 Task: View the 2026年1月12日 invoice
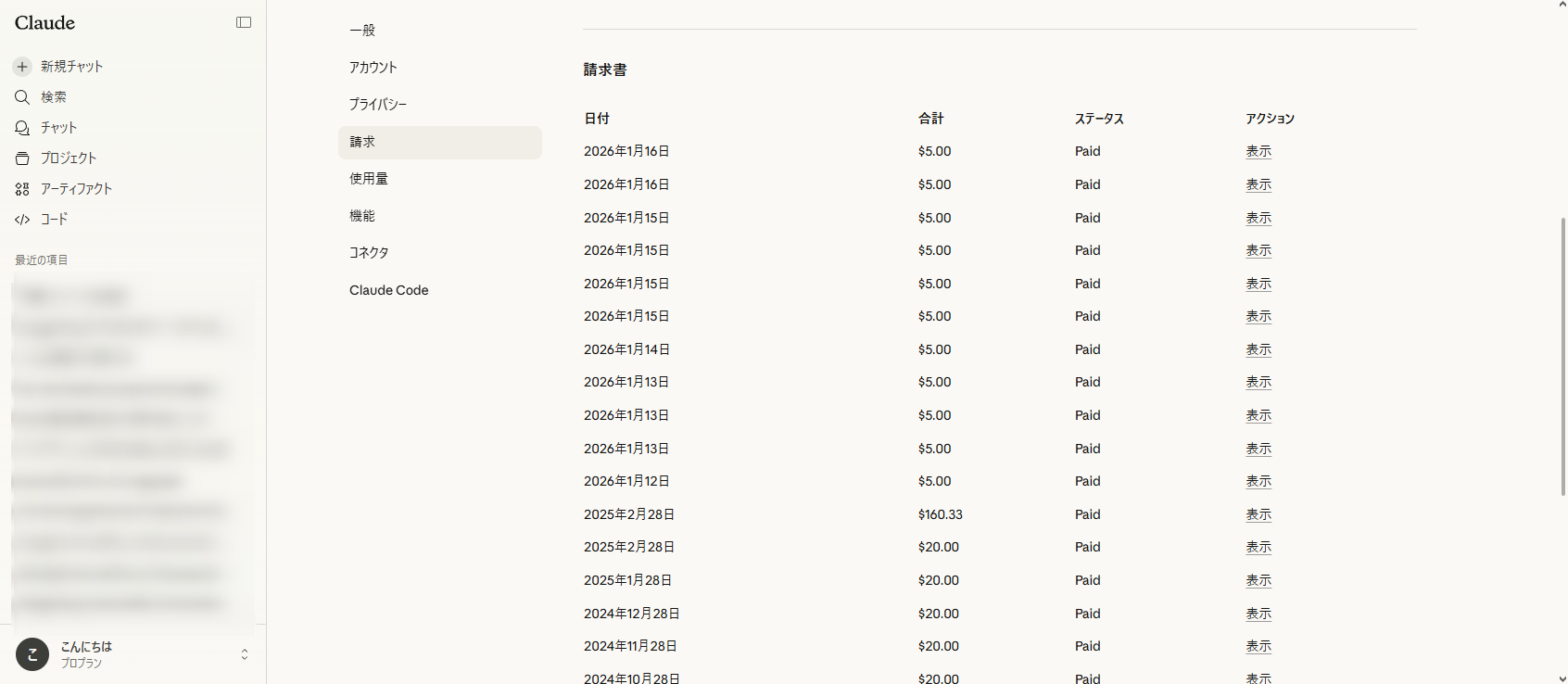click(x=1258, y=481)
